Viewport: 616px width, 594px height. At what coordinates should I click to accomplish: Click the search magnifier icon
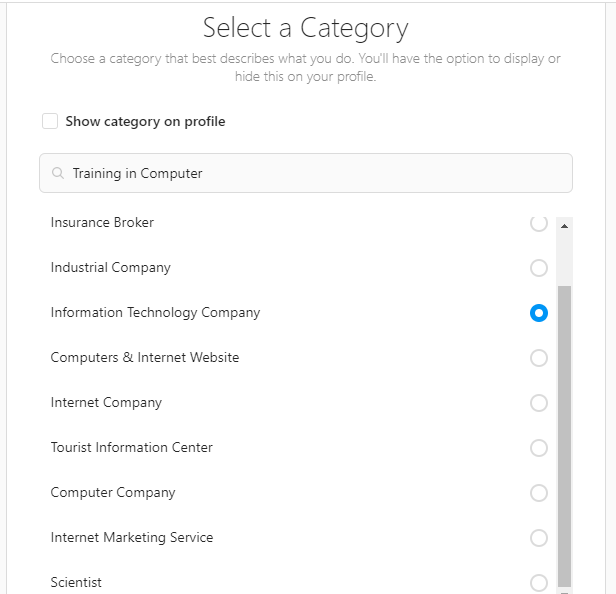point(58,173)
